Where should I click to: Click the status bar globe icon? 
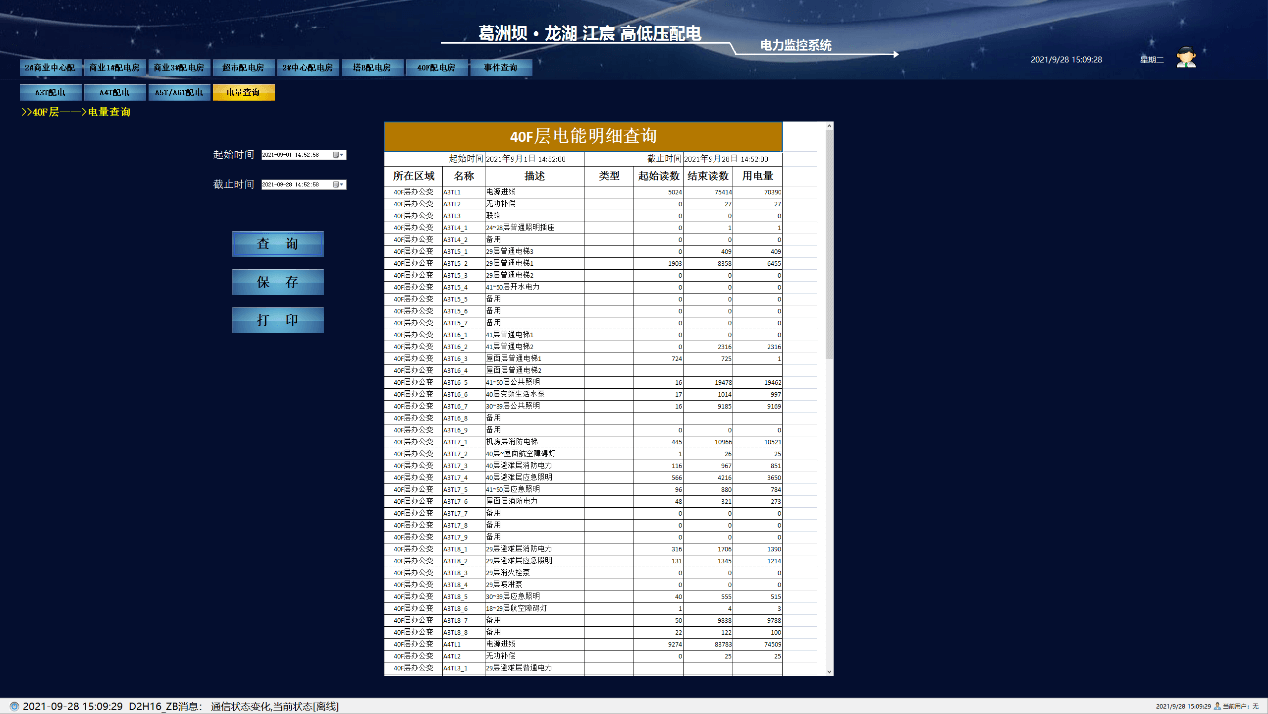point(14,706)
